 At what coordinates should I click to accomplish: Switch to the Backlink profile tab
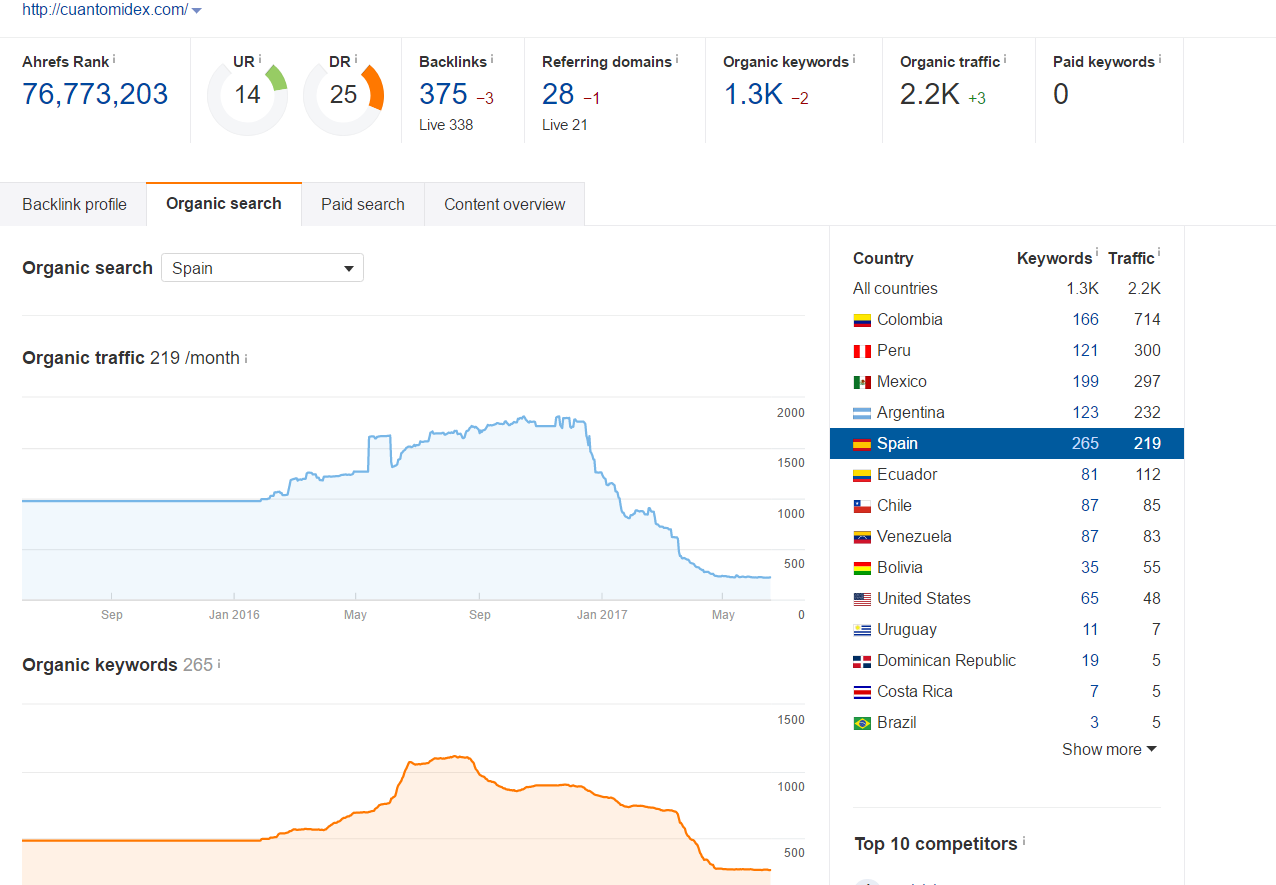(x=75, y=204)
